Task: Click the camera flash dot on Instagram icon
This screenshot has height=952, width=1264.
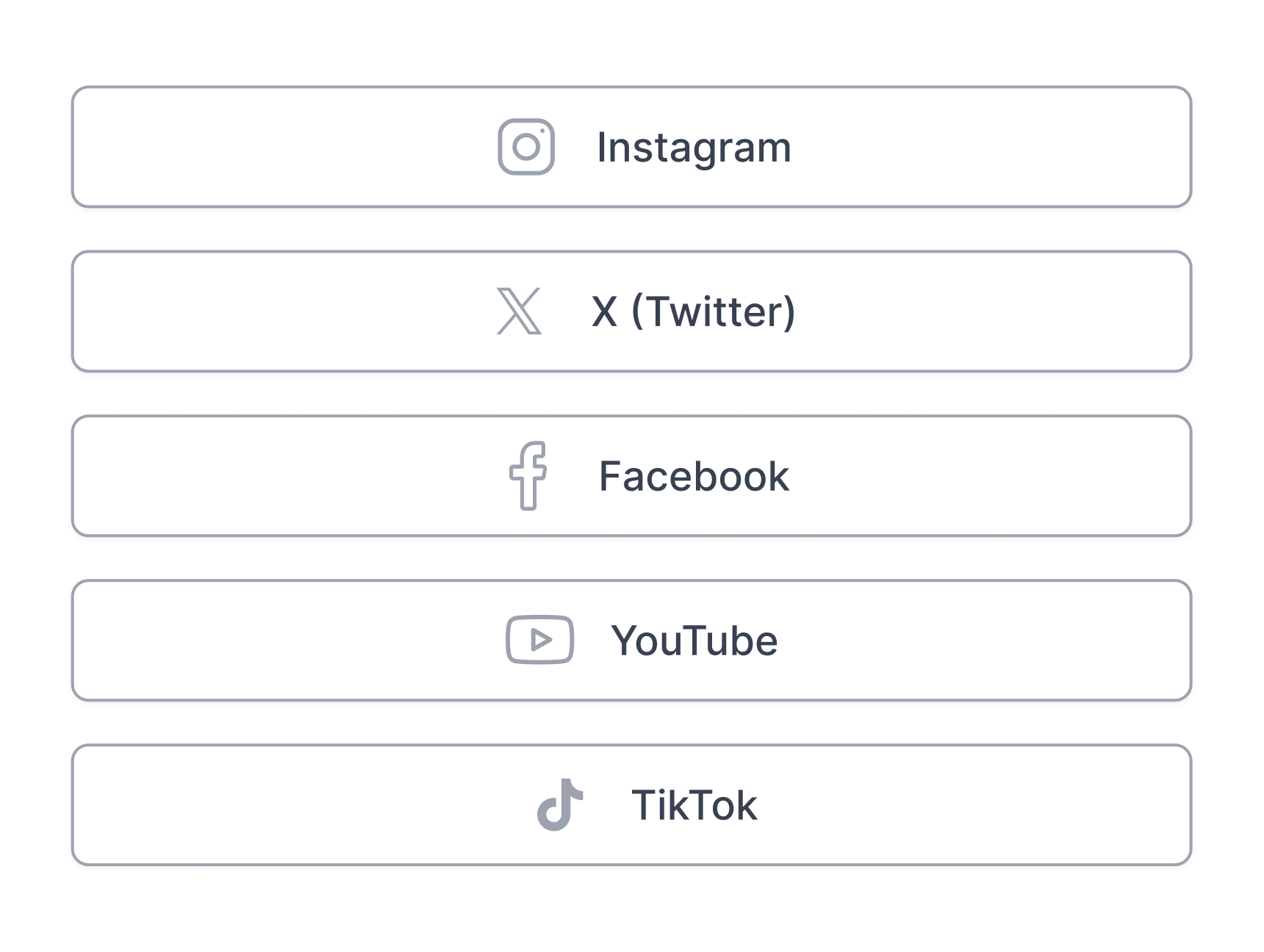Action: coord(542,129)
